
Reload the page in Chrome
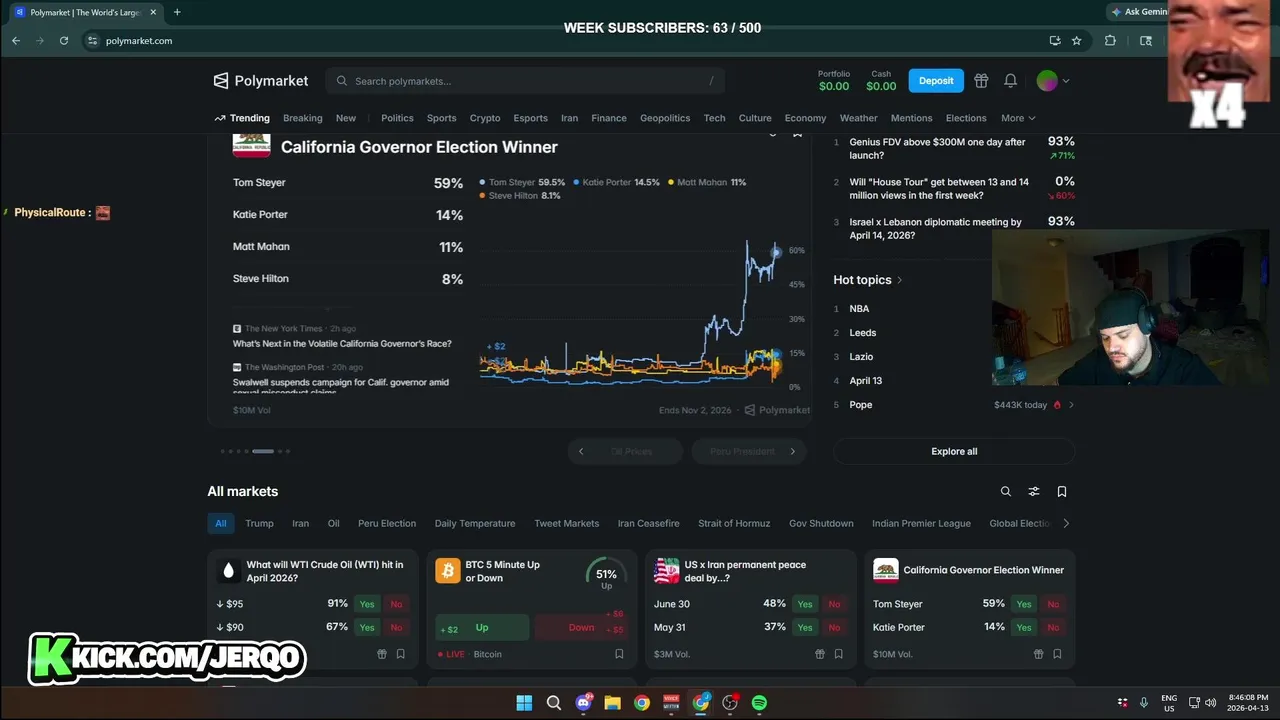[64, 41]
